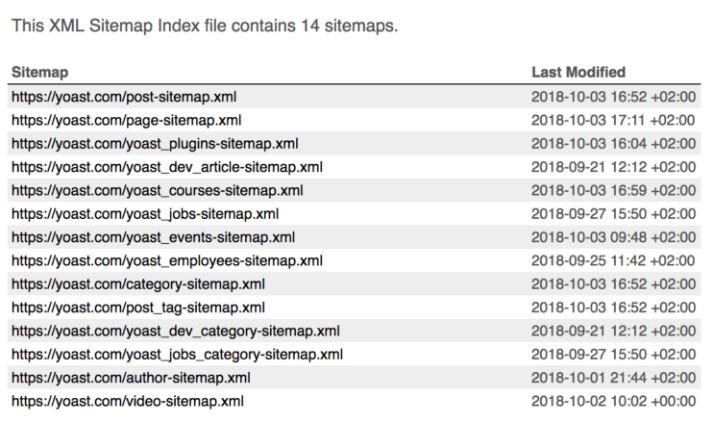Select date 2018-09-25 11:42 +02:00
Screen dimensions: 712x422
click(x=613, y=261)
